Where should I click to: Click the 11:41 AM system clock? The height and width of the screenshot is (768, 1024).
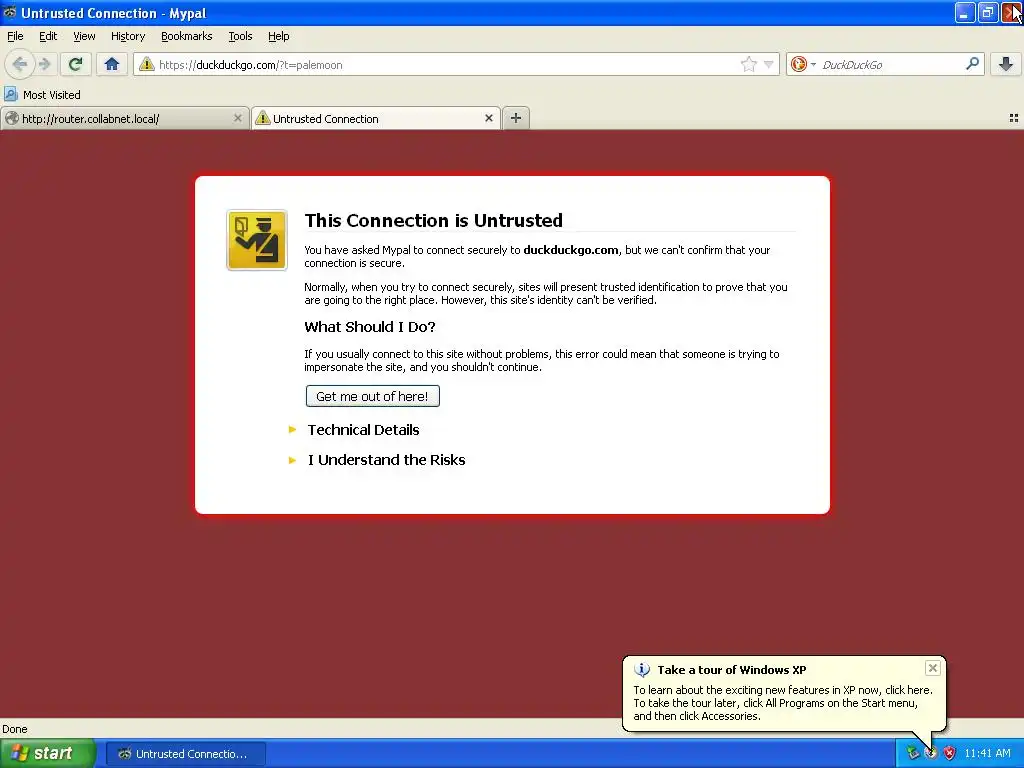[x=987, y=753]
